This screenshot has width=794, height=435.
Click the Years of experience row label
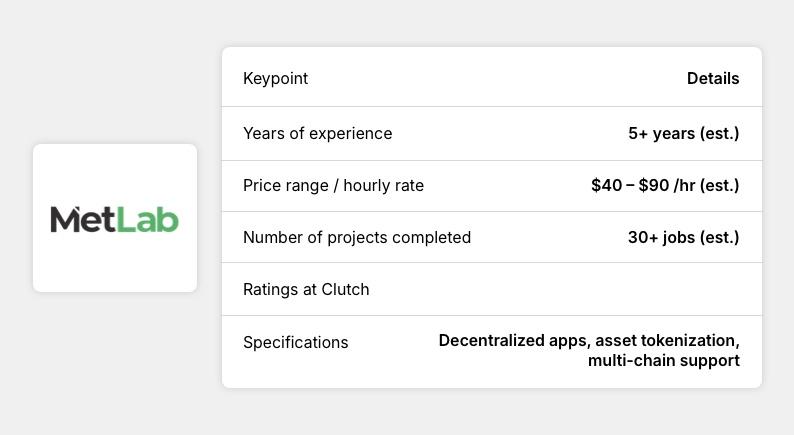[317, 133]
